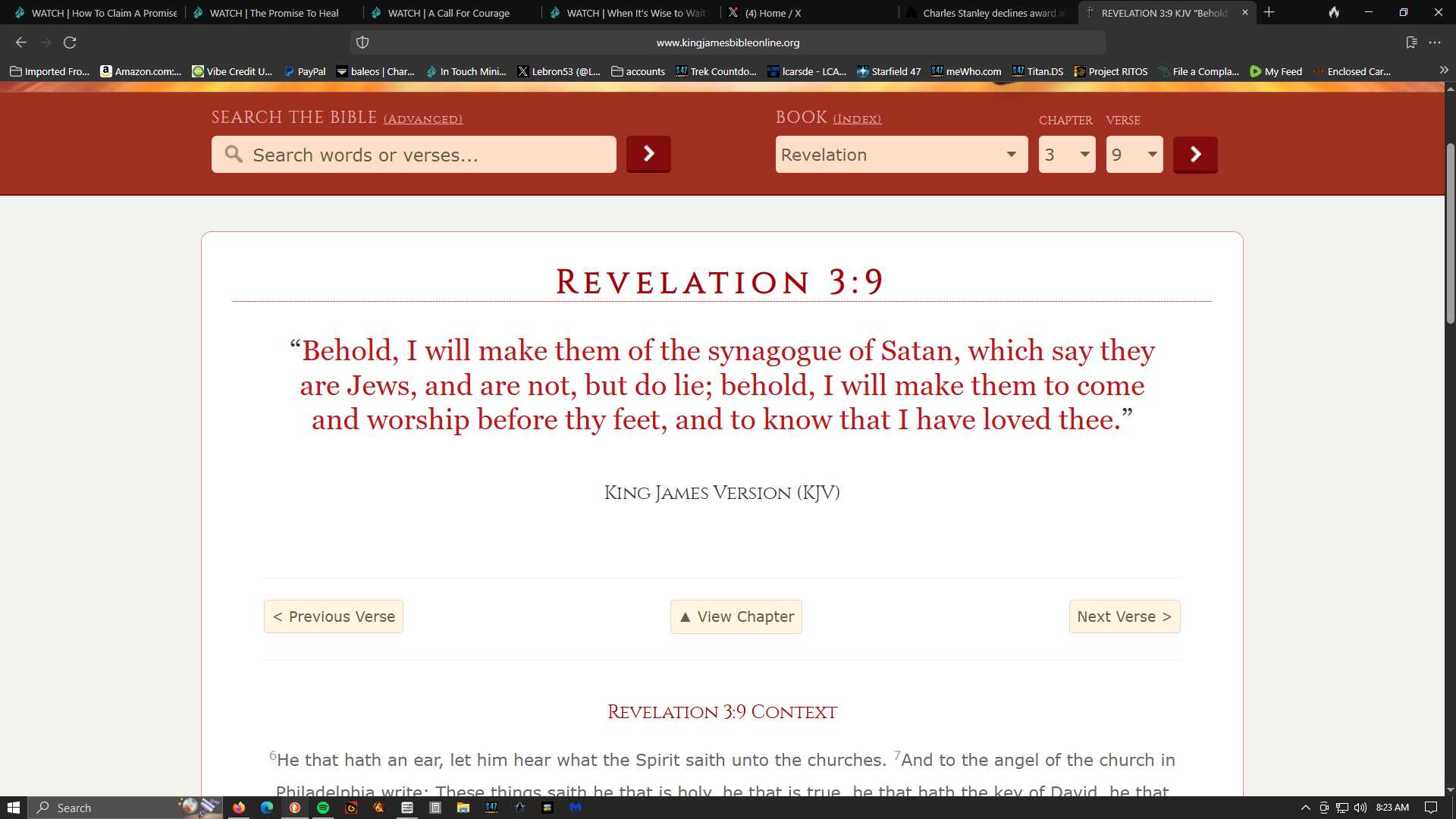Open DuckDuckGo browser from the taskbar
1456x819 pixels.
[x=295, y=808]
